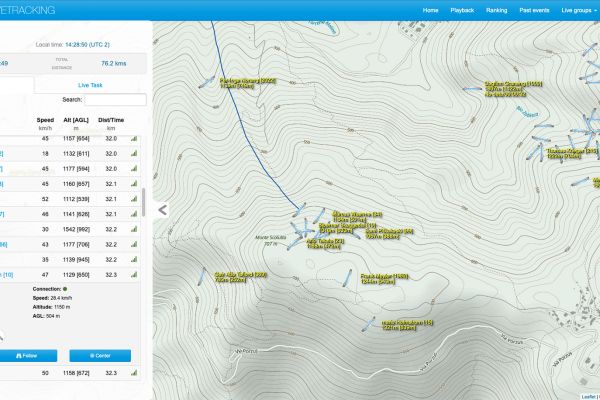Click the green Connection status dot

pyautogui.click(x=65, y=289)
